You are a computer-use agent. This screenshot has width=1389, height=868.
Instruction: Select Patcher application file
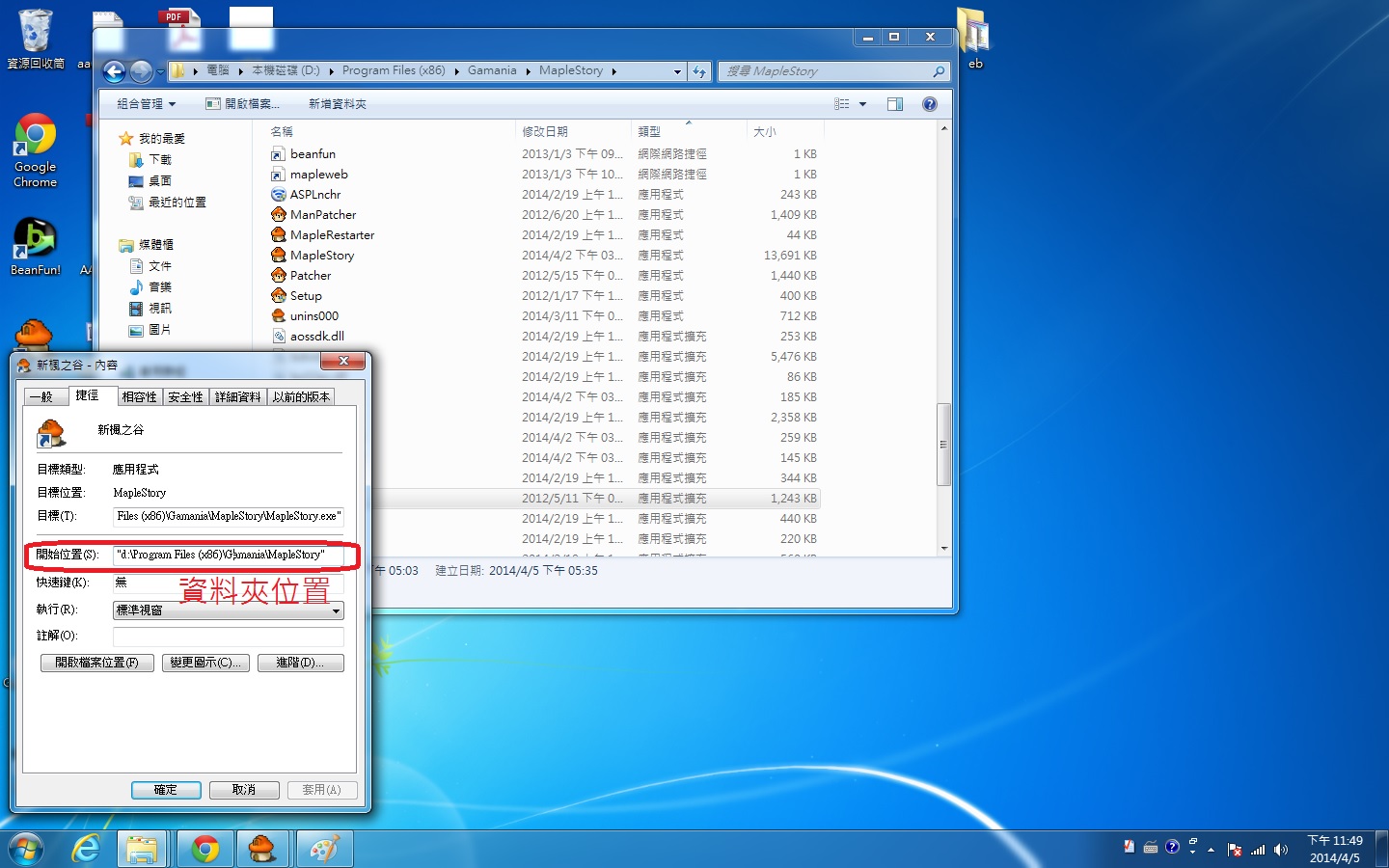(x=311, y=276)
